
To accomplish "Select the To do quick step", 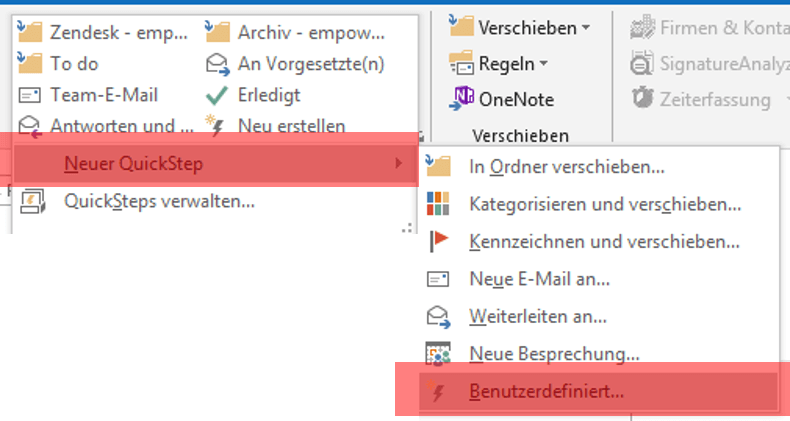I will (73, 64).
